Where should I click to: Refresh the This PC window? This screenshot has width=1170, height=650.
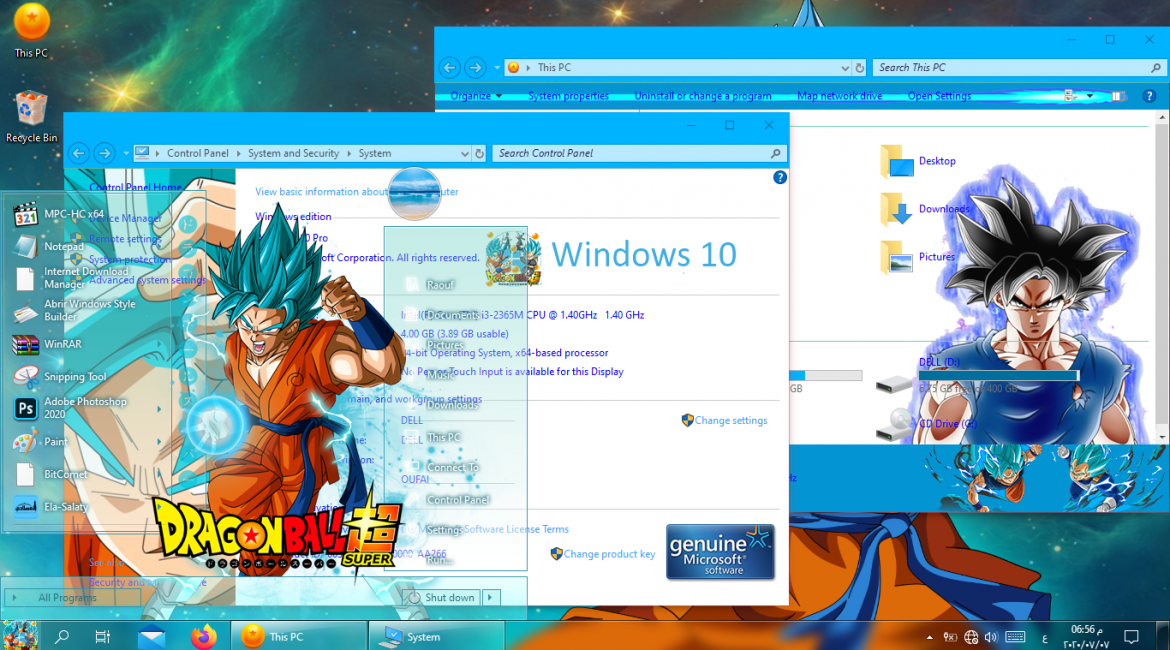[x=860, y=67]
